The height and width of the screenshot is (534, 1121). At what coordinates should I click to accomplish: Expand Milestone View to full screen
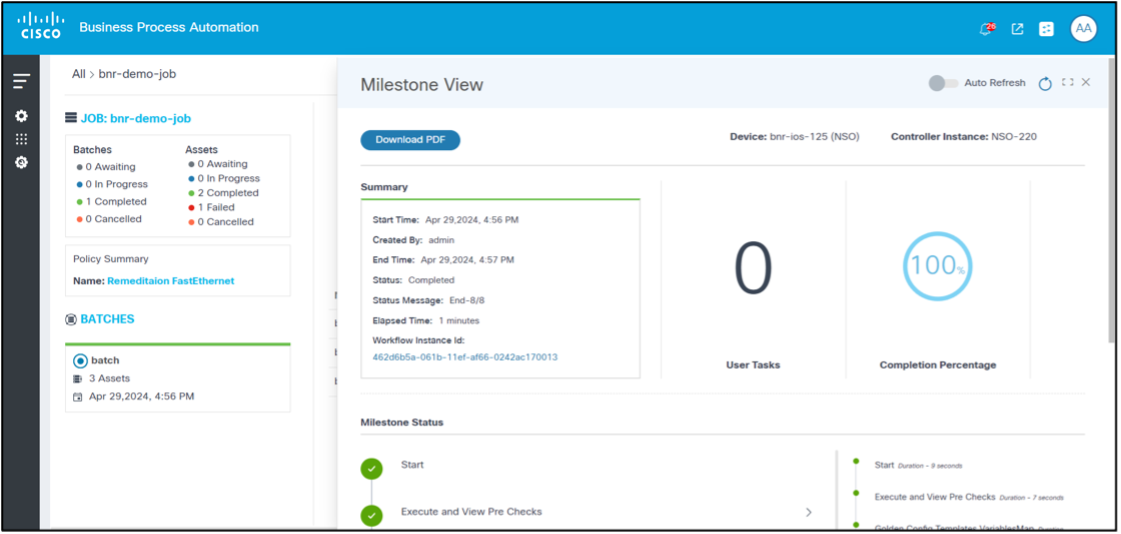pyautogui.click(x=1067, y=82)
